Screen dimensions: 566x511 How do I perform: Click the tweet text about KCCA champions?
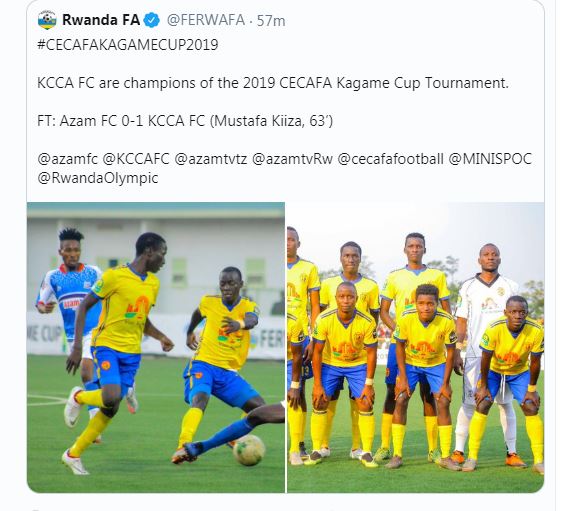[x=273, y=83]
